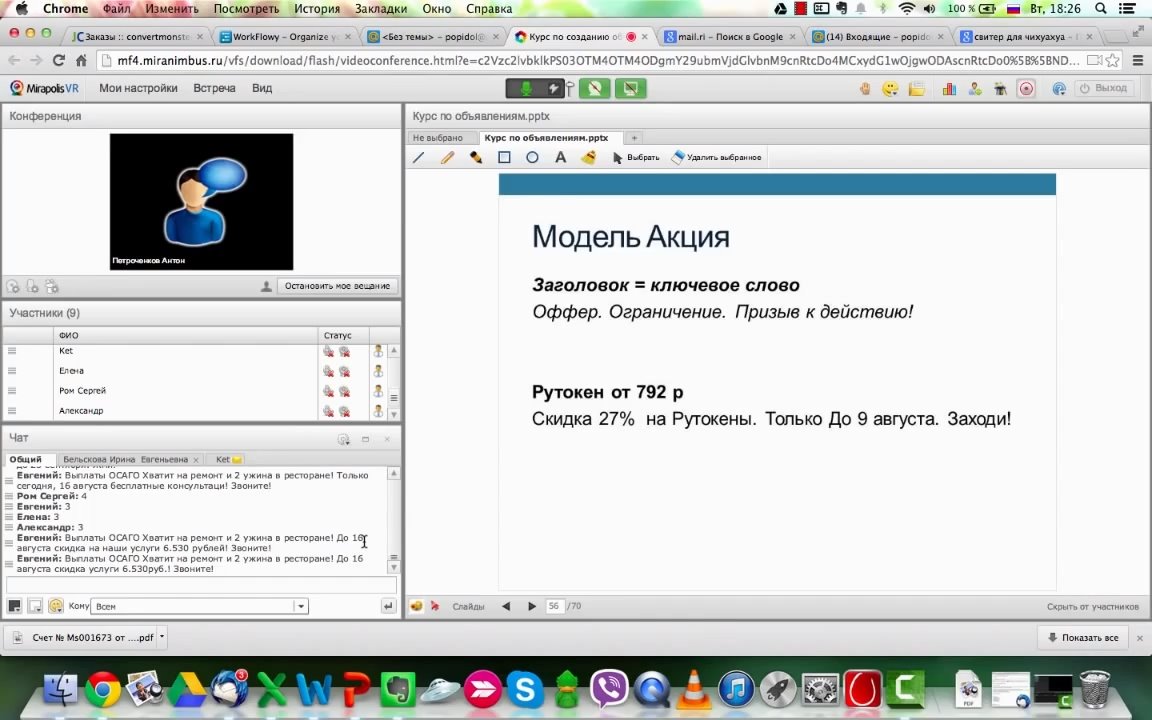Viewport: 1152px width, 720px height.
Task: Close the 'Бельскова Ирина Евгеньевна' chat tab
Action: tap(196, 460)
